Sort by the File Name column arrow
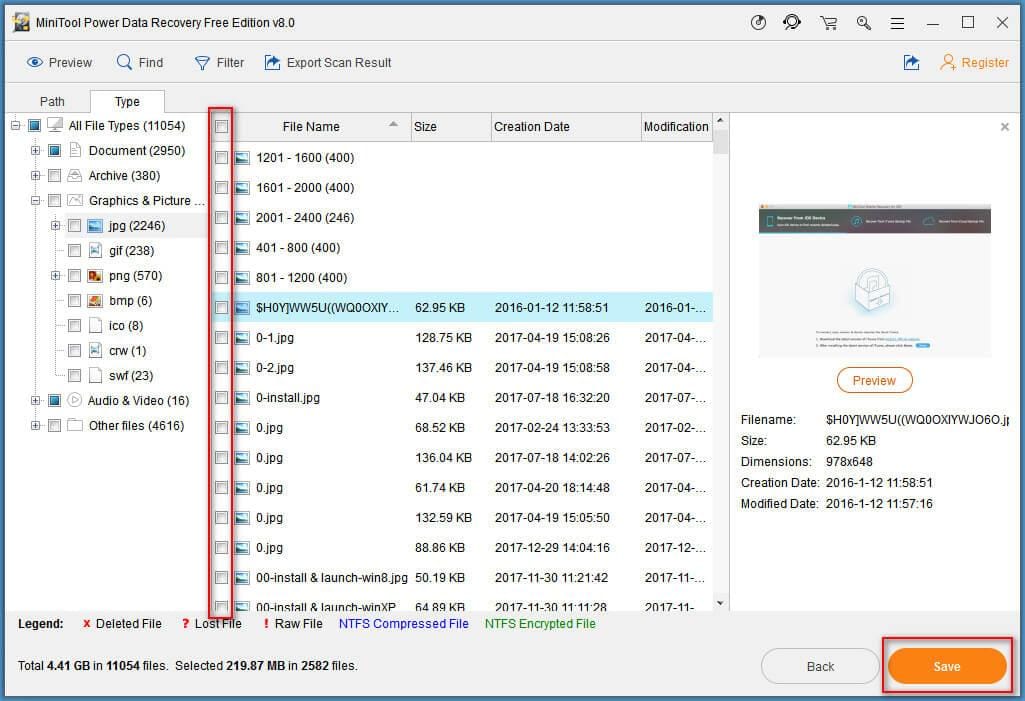This screenshot has width=1025, height=701. point(394,124)
